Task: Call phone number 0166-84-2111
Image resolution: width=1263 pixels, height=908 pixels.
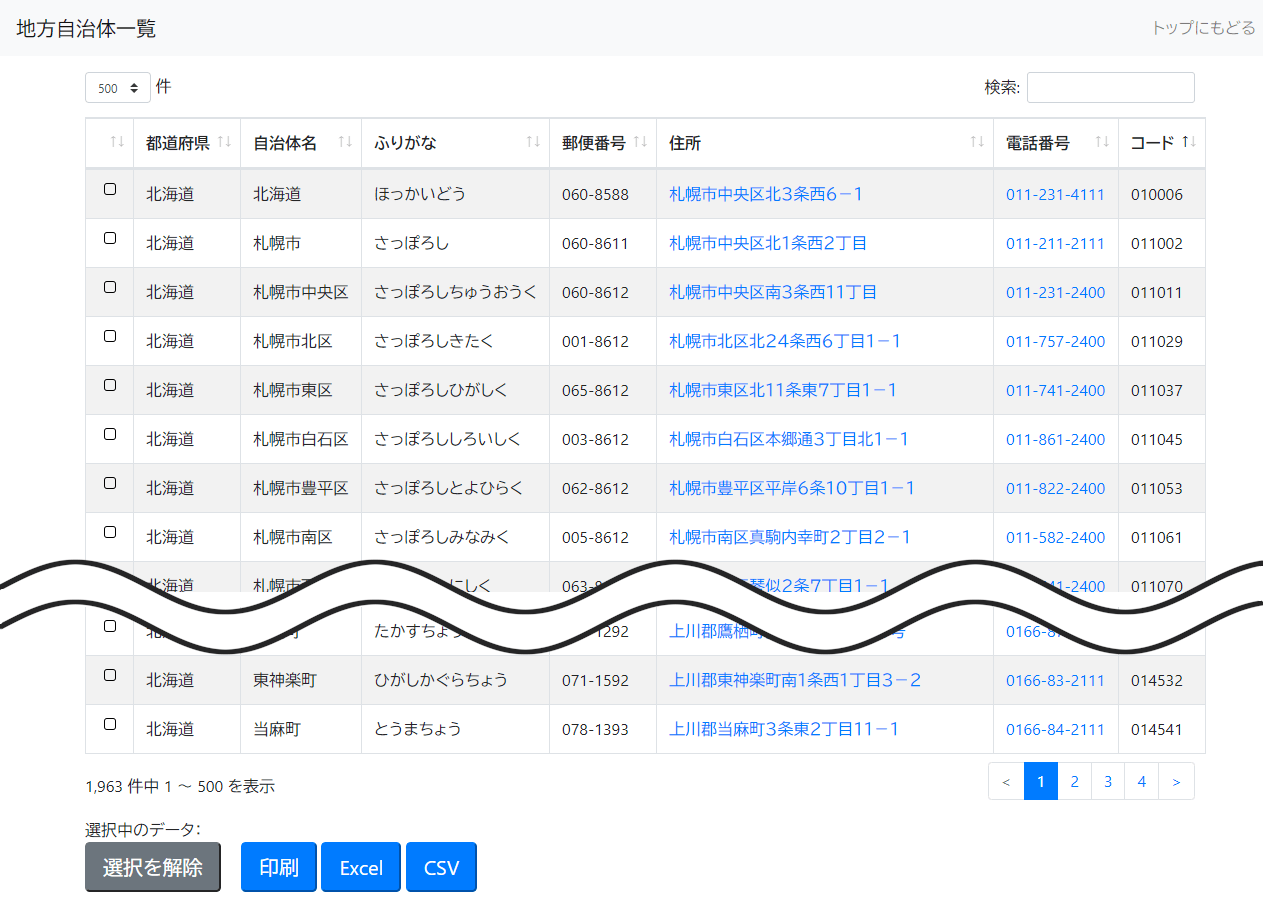Action: coord(1055,729)
